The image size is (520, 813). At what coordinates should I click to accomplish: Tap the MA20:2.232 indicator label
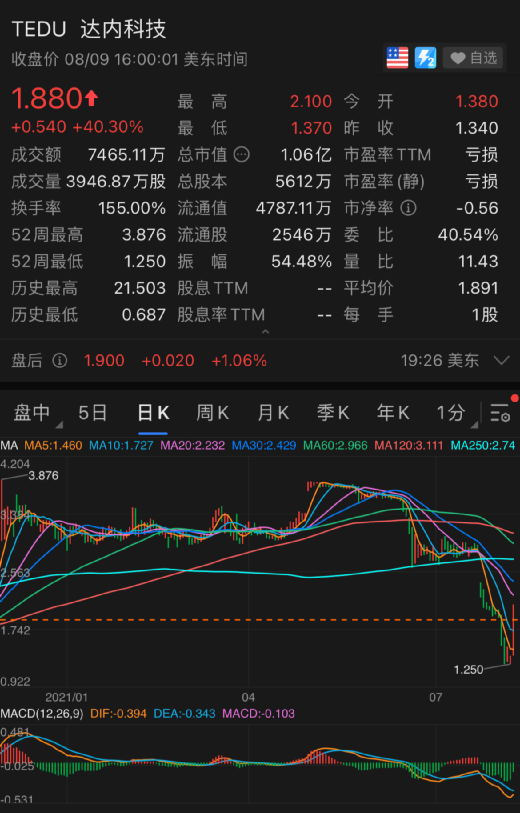[193, 445]
